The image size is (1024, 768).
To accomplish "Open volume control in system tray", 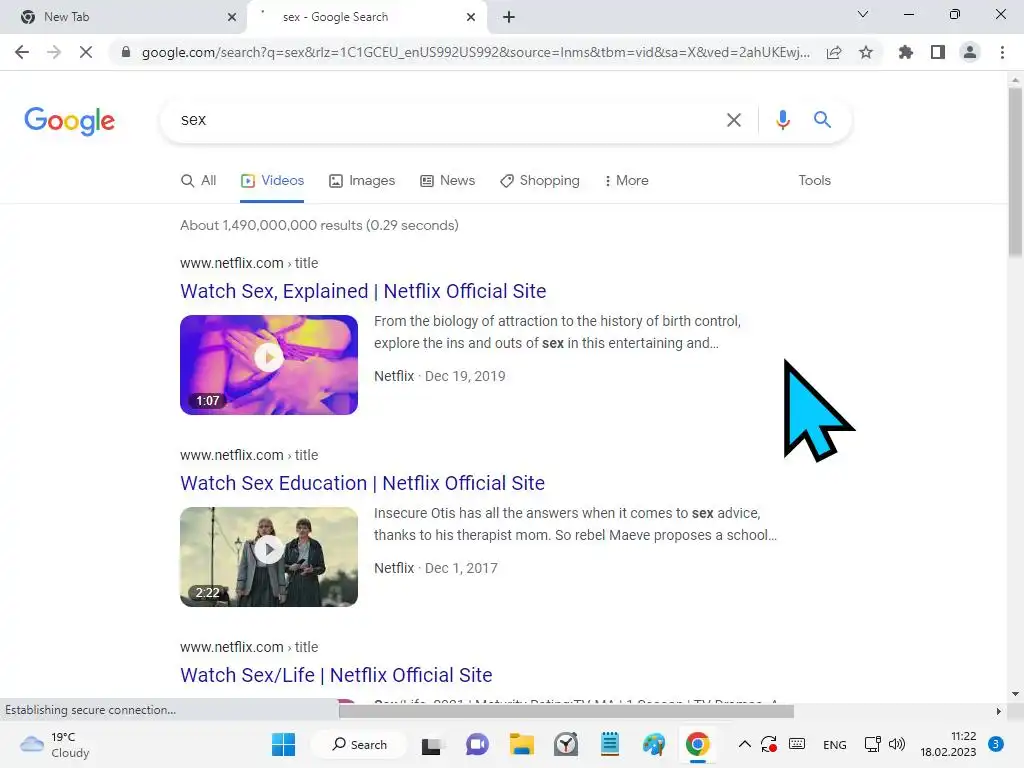I will [897, 744].
